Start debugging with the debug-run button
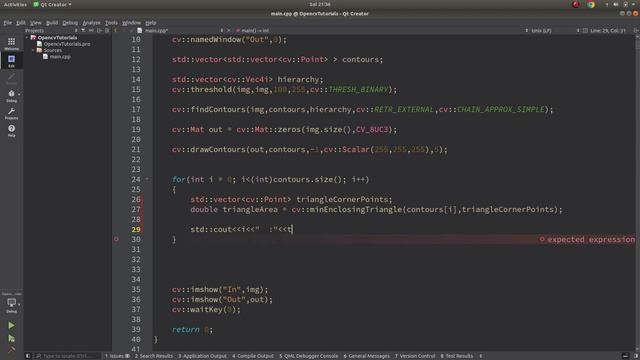Image resolution: width=640 pixels, height=360 pixels. pos(11,338)
